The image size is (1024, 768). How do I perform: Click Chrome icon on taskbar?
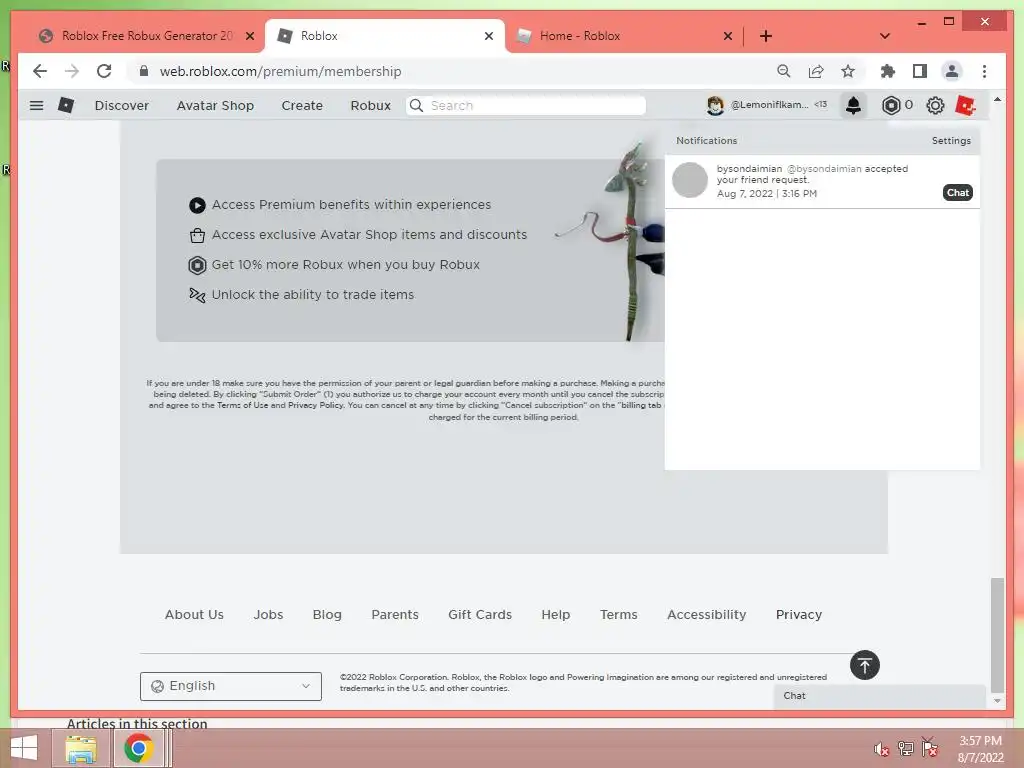point(138,748)
